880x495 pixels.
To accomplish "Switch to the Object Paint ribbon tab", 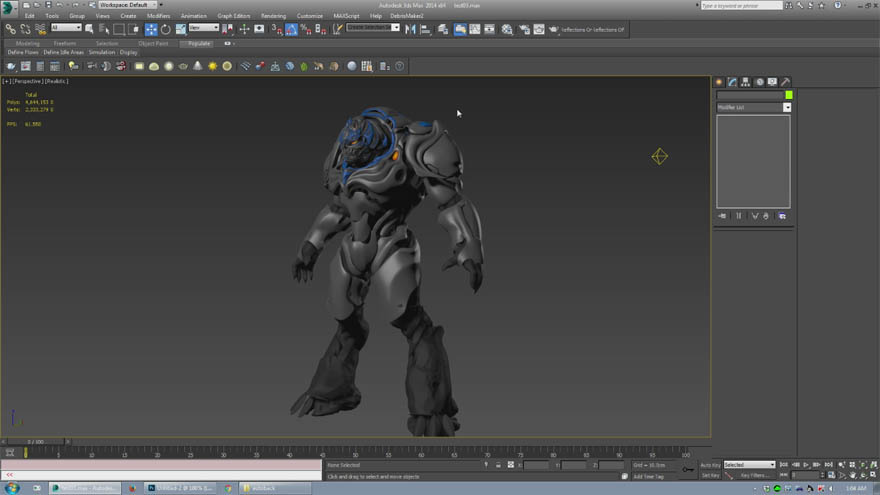I will pyautogui.click(x=153, y=43).
